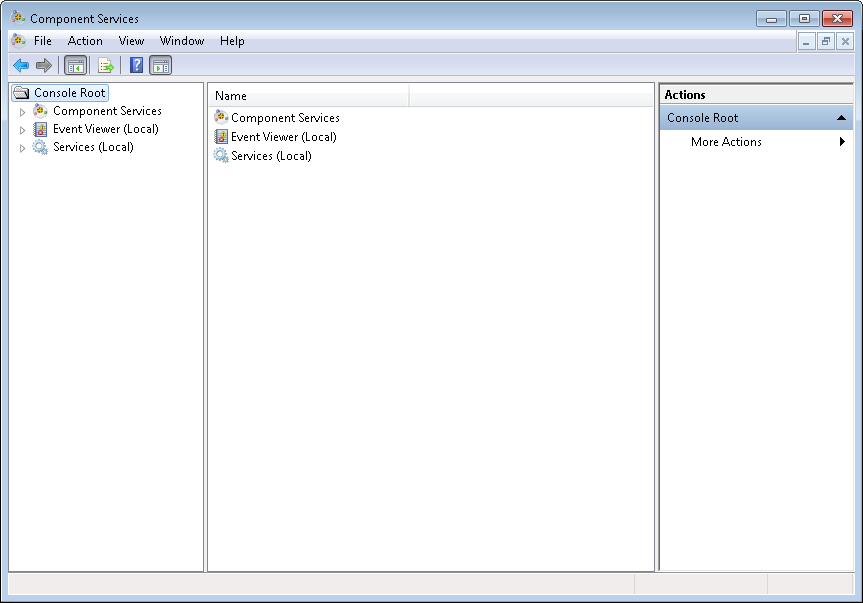Select Component Services text in list pane

[285, 118]
